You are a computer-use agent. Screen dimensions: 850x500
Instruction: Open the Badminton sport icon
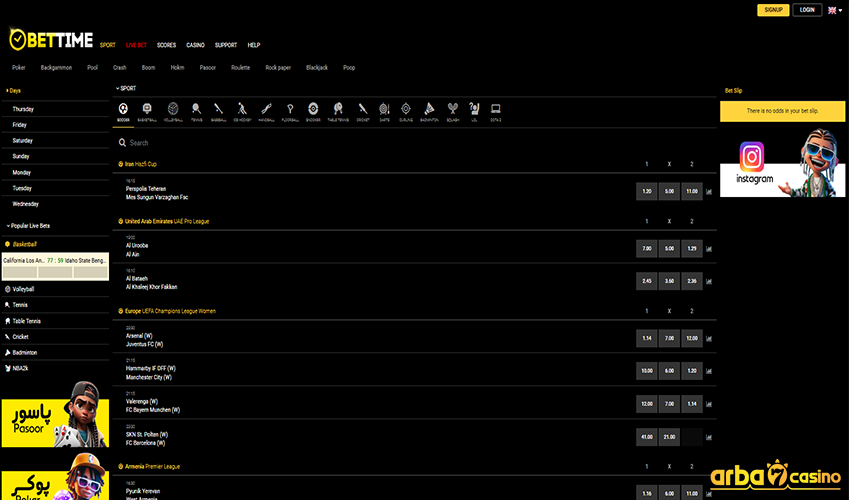pyautogui.click(x=430, y=110)
